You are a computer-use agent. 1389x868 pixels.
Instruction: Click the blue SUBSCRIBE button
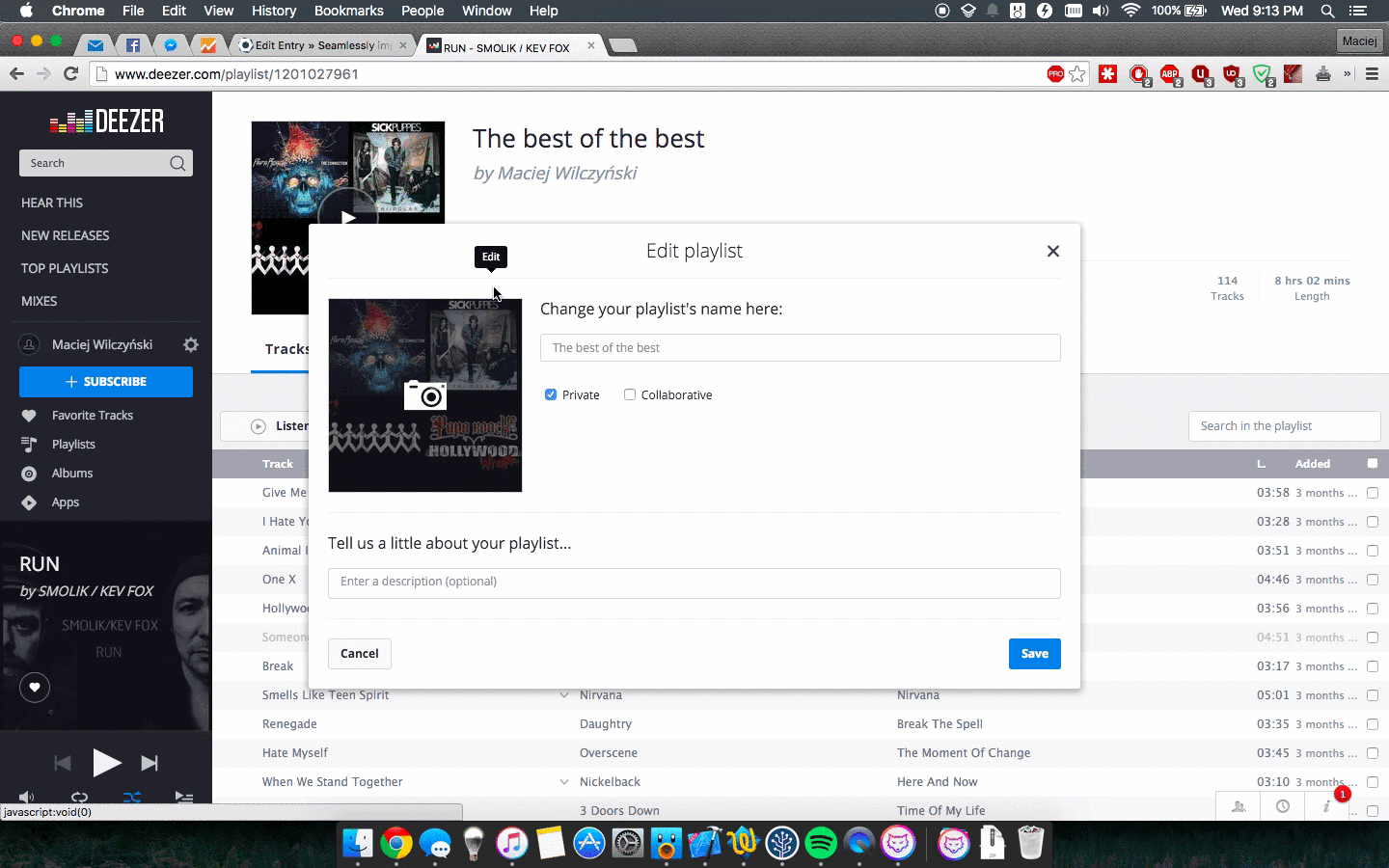[x=106, y=382]
